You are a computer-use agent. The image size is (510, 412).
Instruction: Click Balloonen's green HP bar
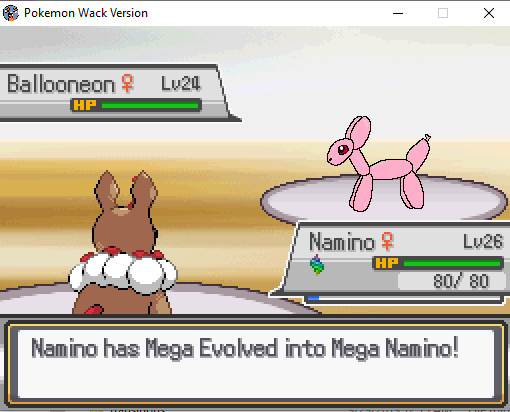[150, 105]
